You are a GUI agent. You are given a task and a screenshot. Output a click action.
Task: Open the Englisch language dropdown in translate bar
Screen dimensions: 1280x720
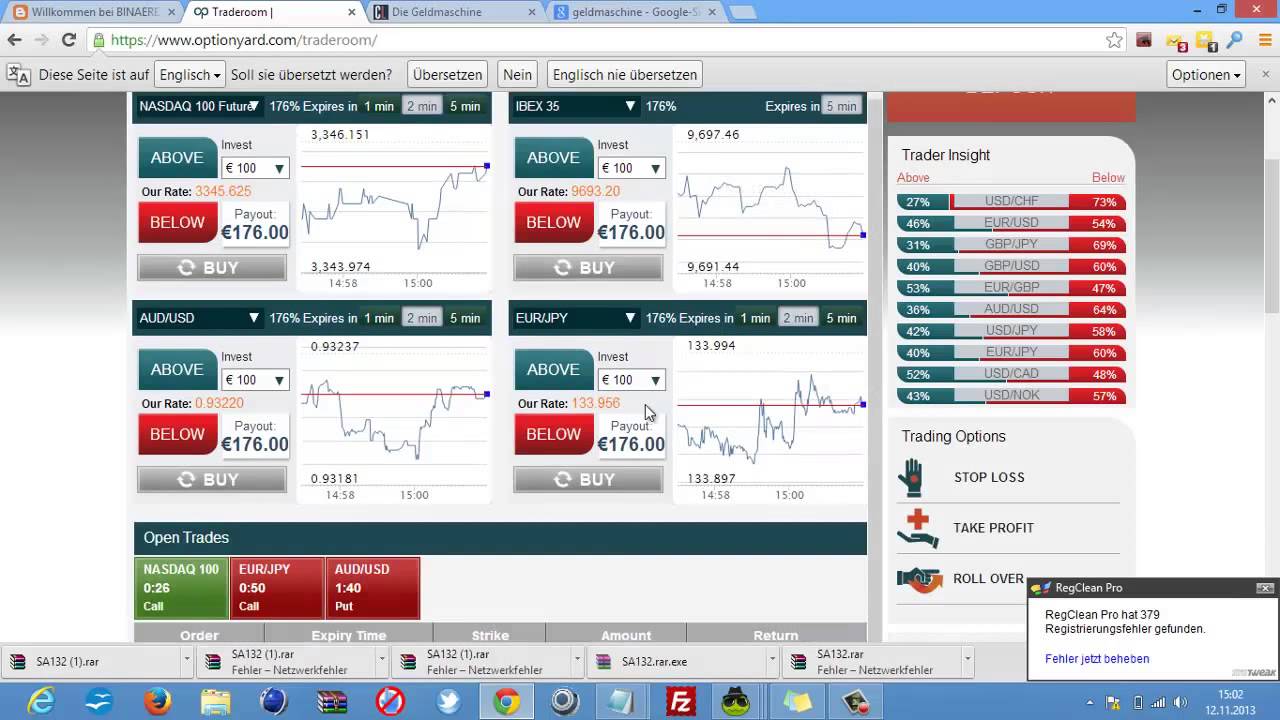190,74
